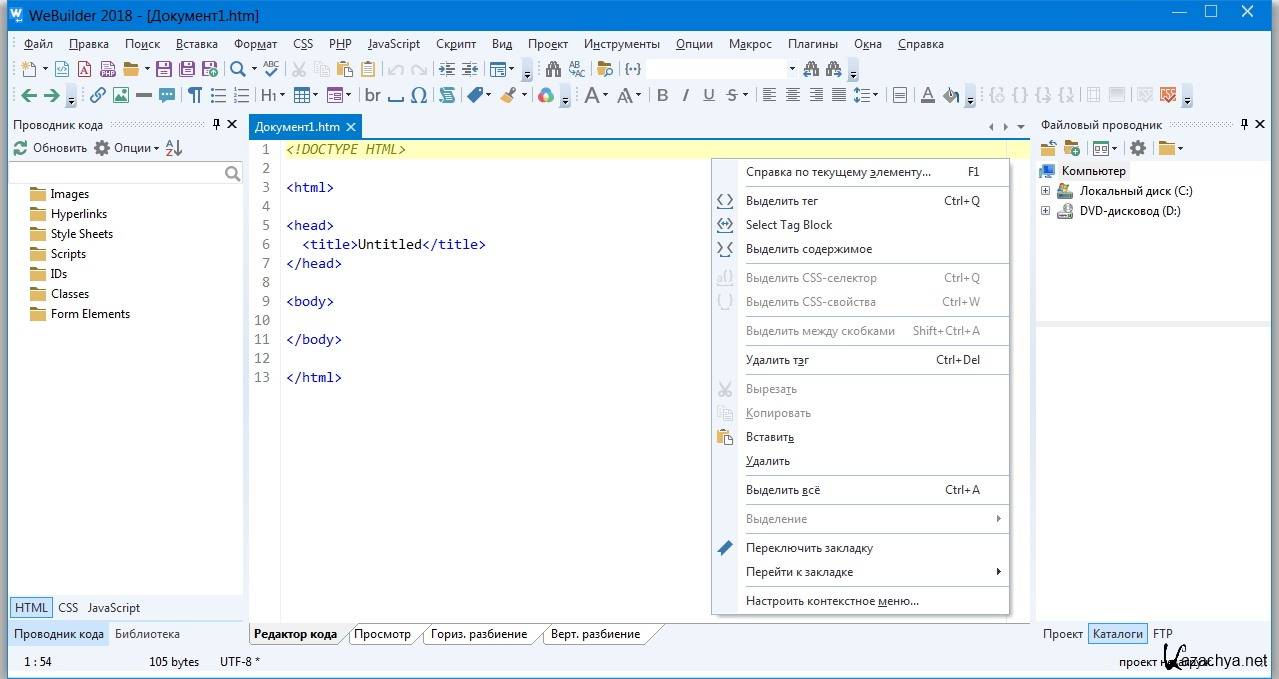1279x679 pixels.
Task: Insert a line break with br icon
Action: 373,96
